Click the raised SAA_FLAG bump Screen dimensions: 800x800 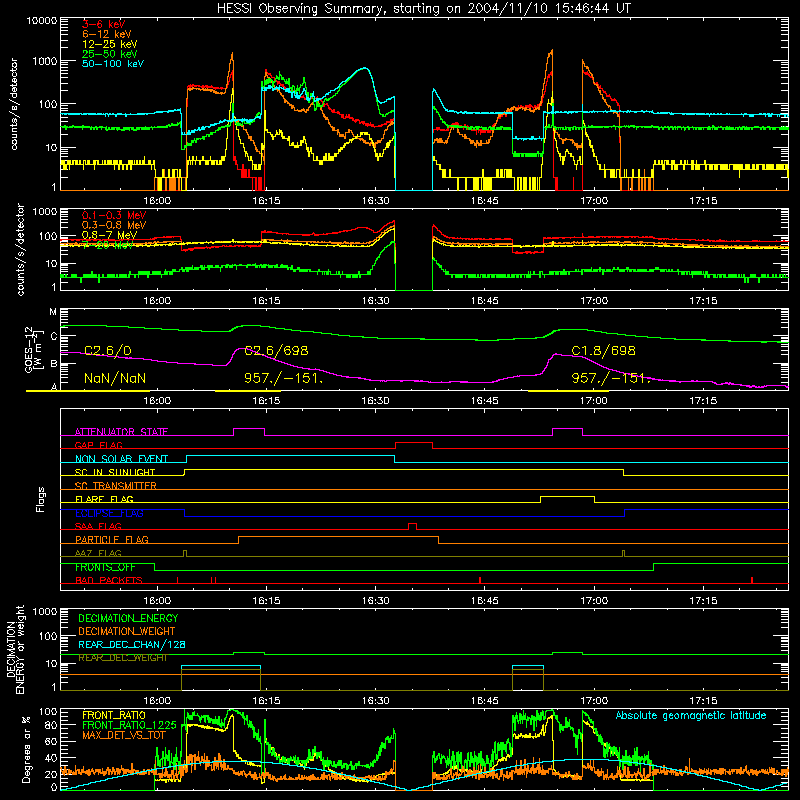[412, 524]
